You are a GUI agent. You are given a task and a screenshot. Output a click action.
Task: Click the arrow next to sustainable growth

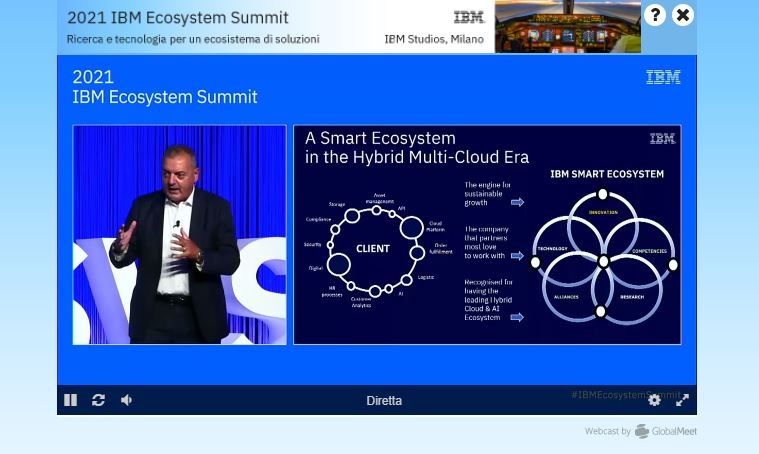(x=517, y=202)
